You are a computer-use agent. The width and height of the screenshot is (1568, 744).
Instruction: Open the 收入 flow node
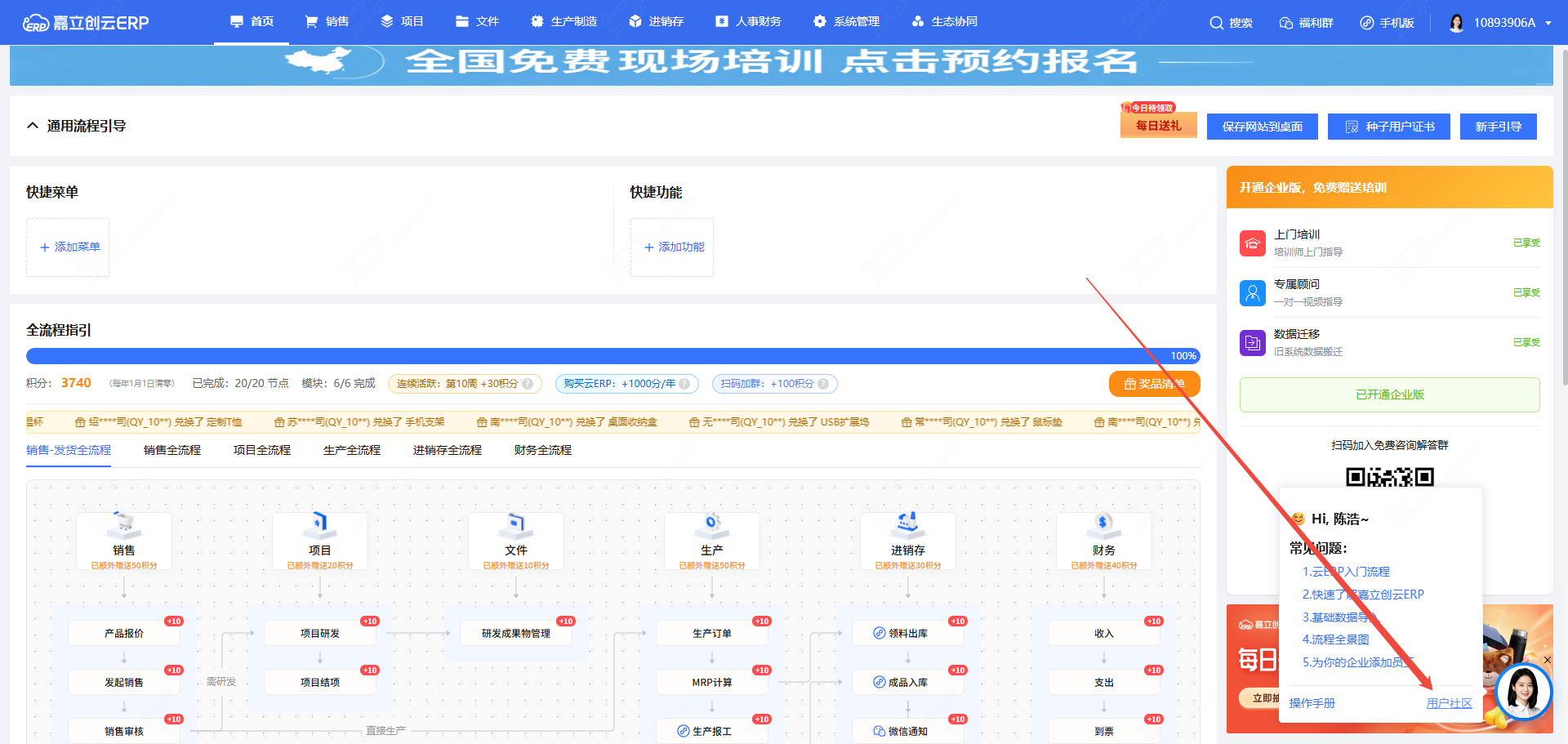tap(1104, 634)
